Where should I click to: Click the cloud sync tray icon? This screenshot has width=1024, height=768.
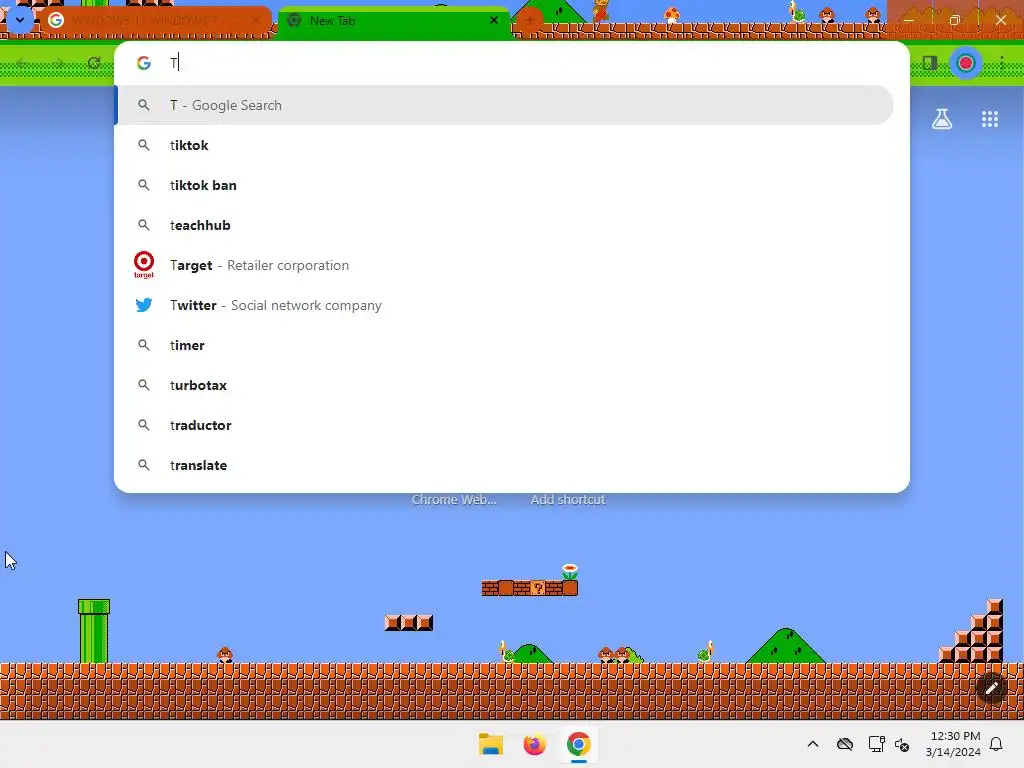click(844, 744)
